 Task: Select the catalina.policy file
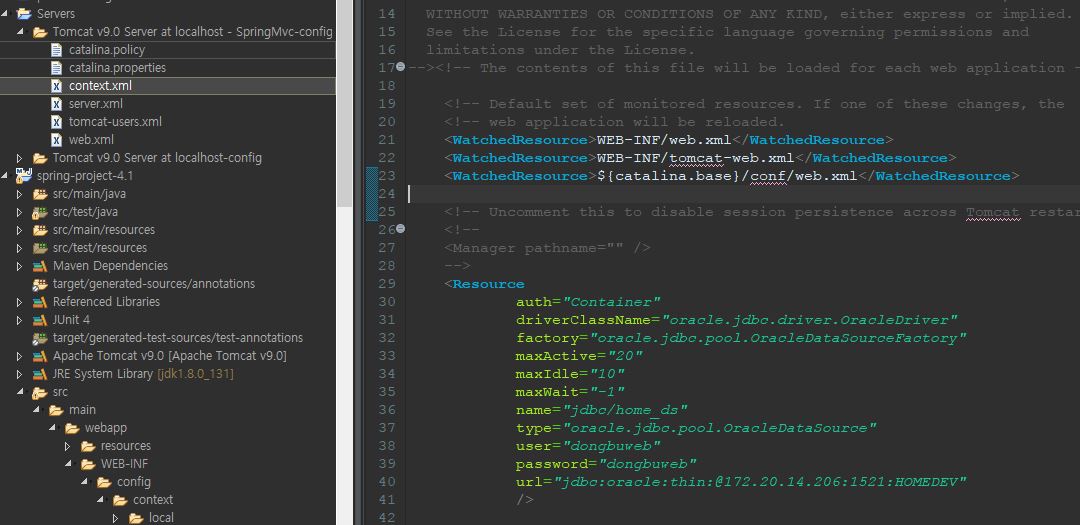click(x=106, y=50)
